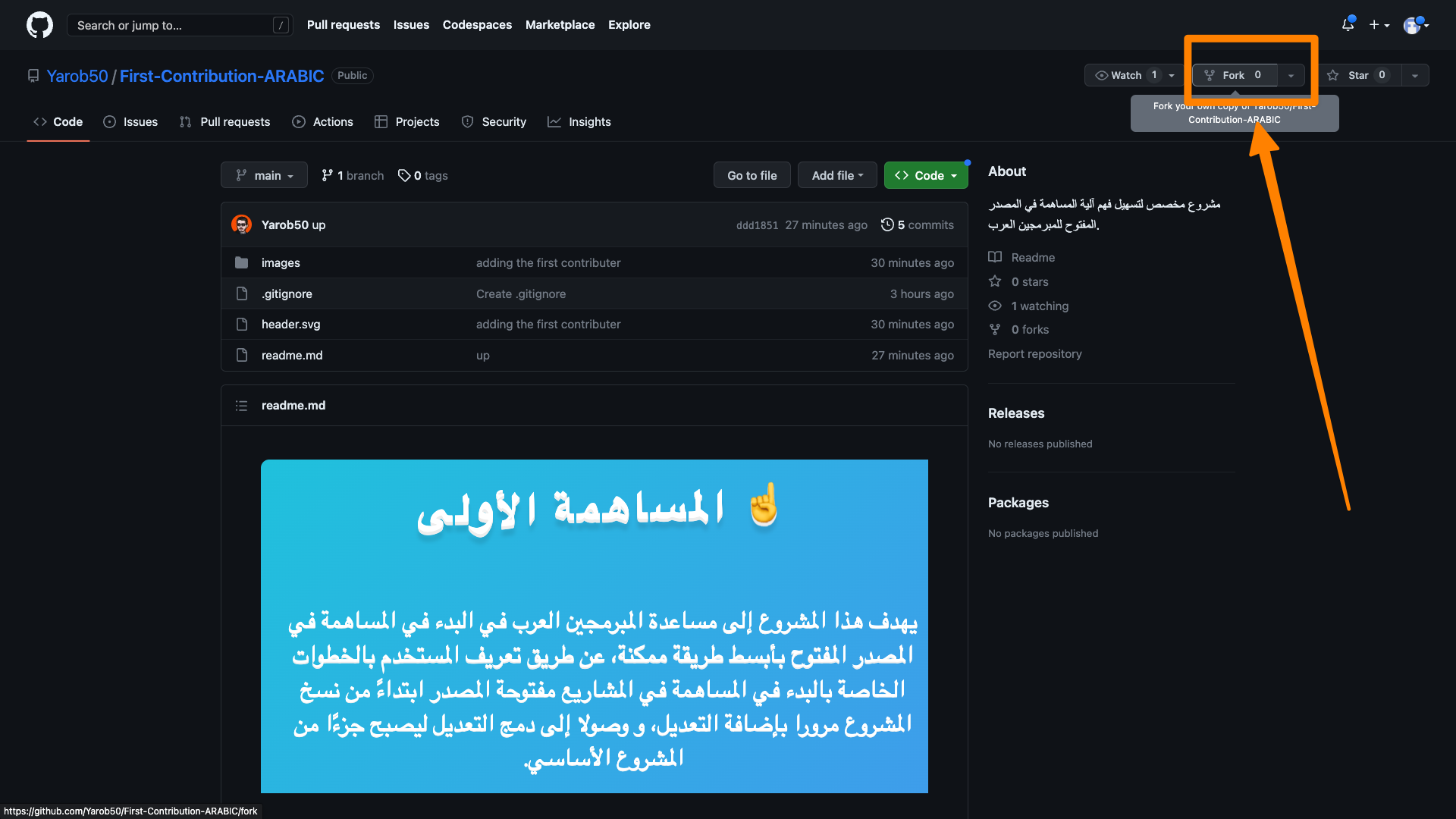Image resolution: width=1456 pixels, height=819 pixels.
Task: Click the Go to file button
Action: click(x=752, y=175)
